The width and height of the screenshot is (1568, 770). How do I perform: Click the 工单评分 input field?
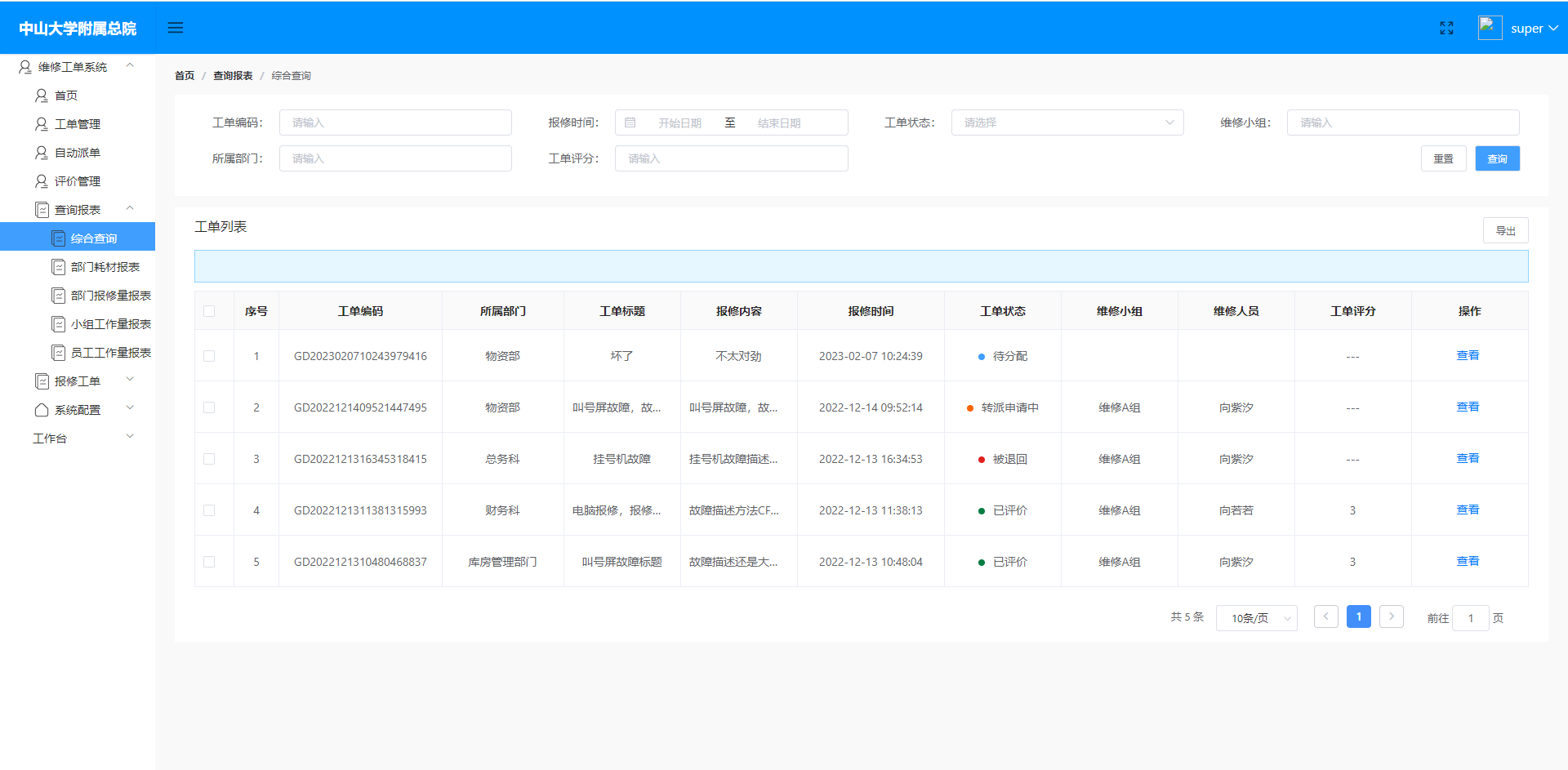(x=731, y=158)
